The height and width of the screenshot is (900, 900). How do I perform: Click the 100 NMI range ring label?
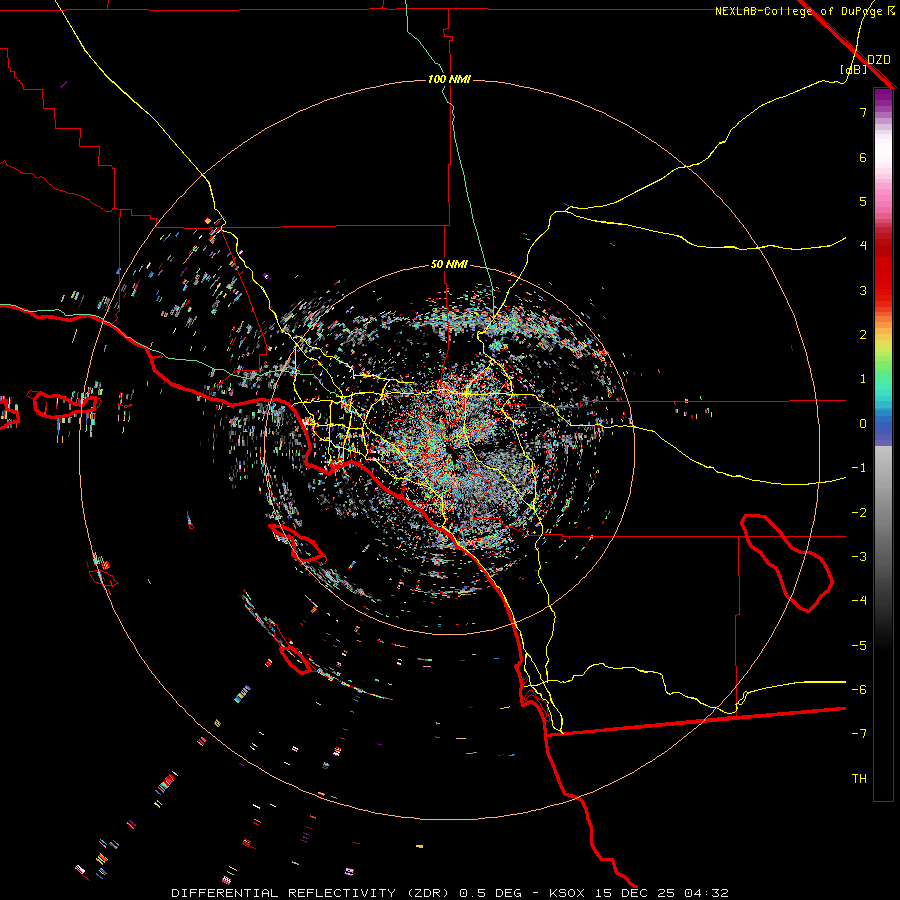449,79
